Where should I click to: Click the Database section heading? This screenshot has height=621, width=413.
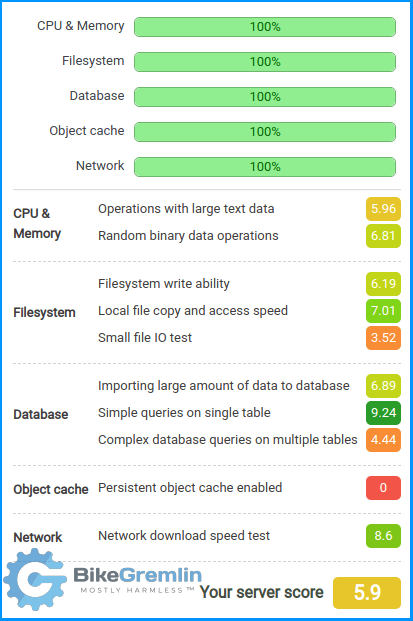point(41,415)
